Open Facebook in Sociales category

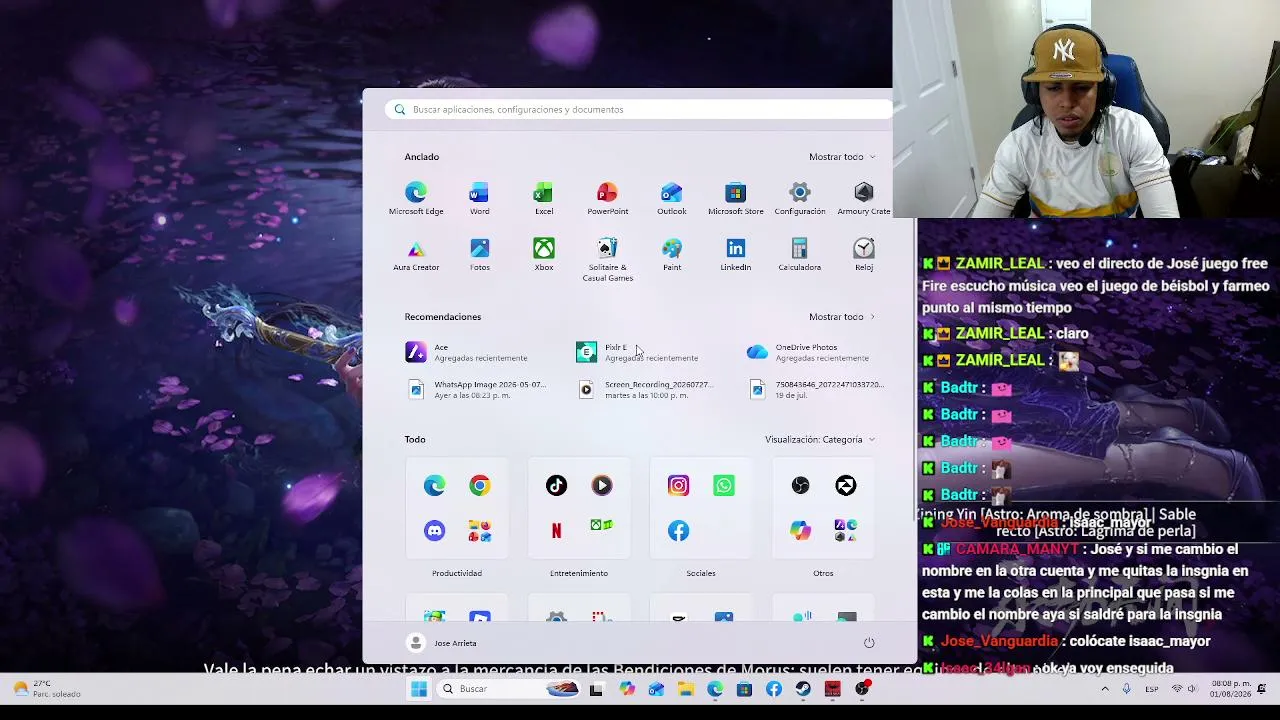point(678,531)
